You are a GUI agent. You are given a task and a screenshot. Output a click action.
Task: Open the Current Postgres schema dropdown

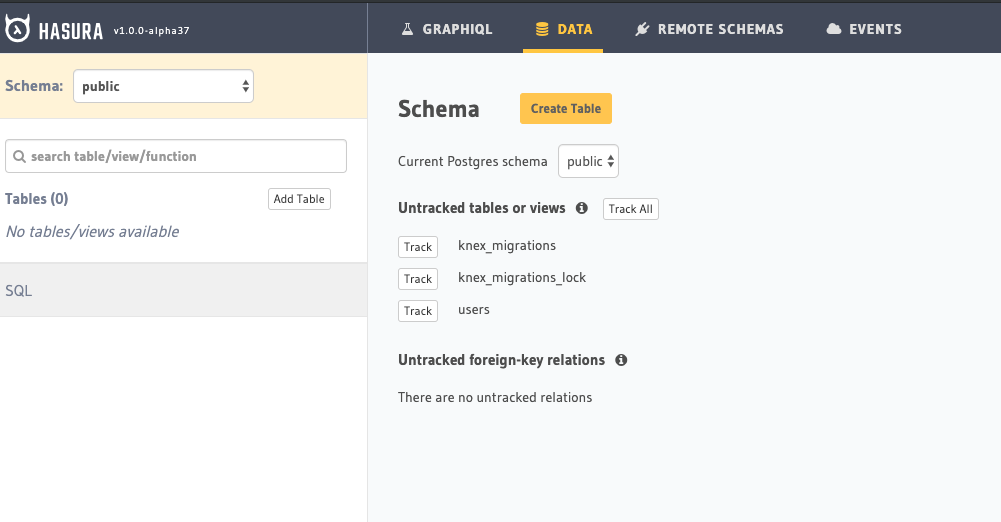coord(588,161)
